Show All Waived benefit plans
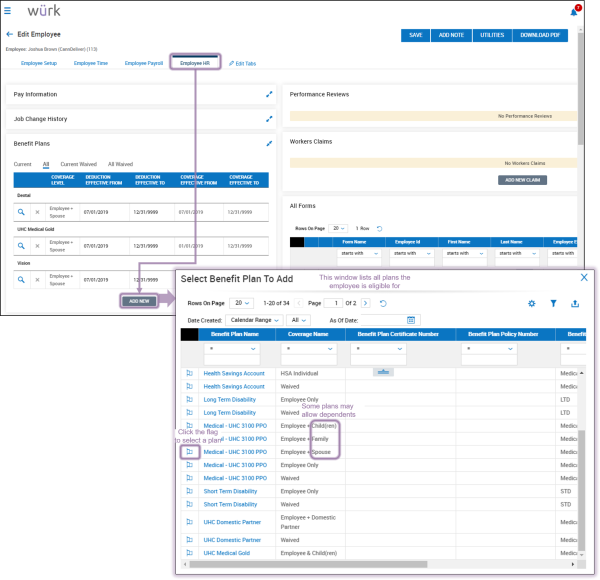This screenshot has height=580, width=600. click(x=120, y=164)
